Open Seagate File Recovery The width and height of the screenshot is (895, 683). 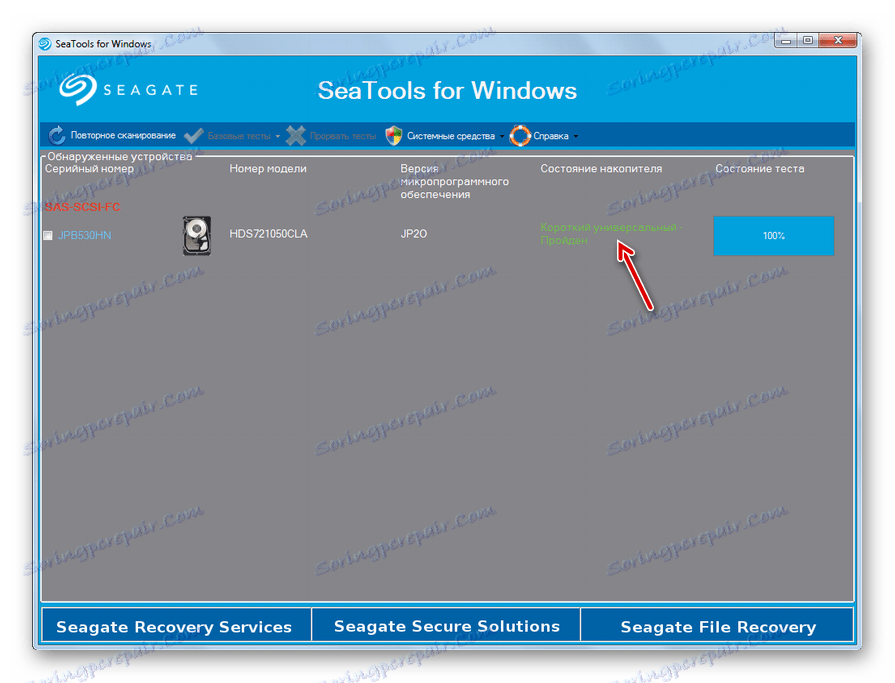pos(717,625)
